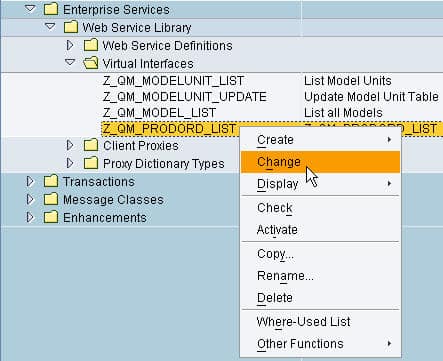Screen dimensions: 443x361
Task: Click the 'Update Model Unit Table' description
Action: pos(371,97)
